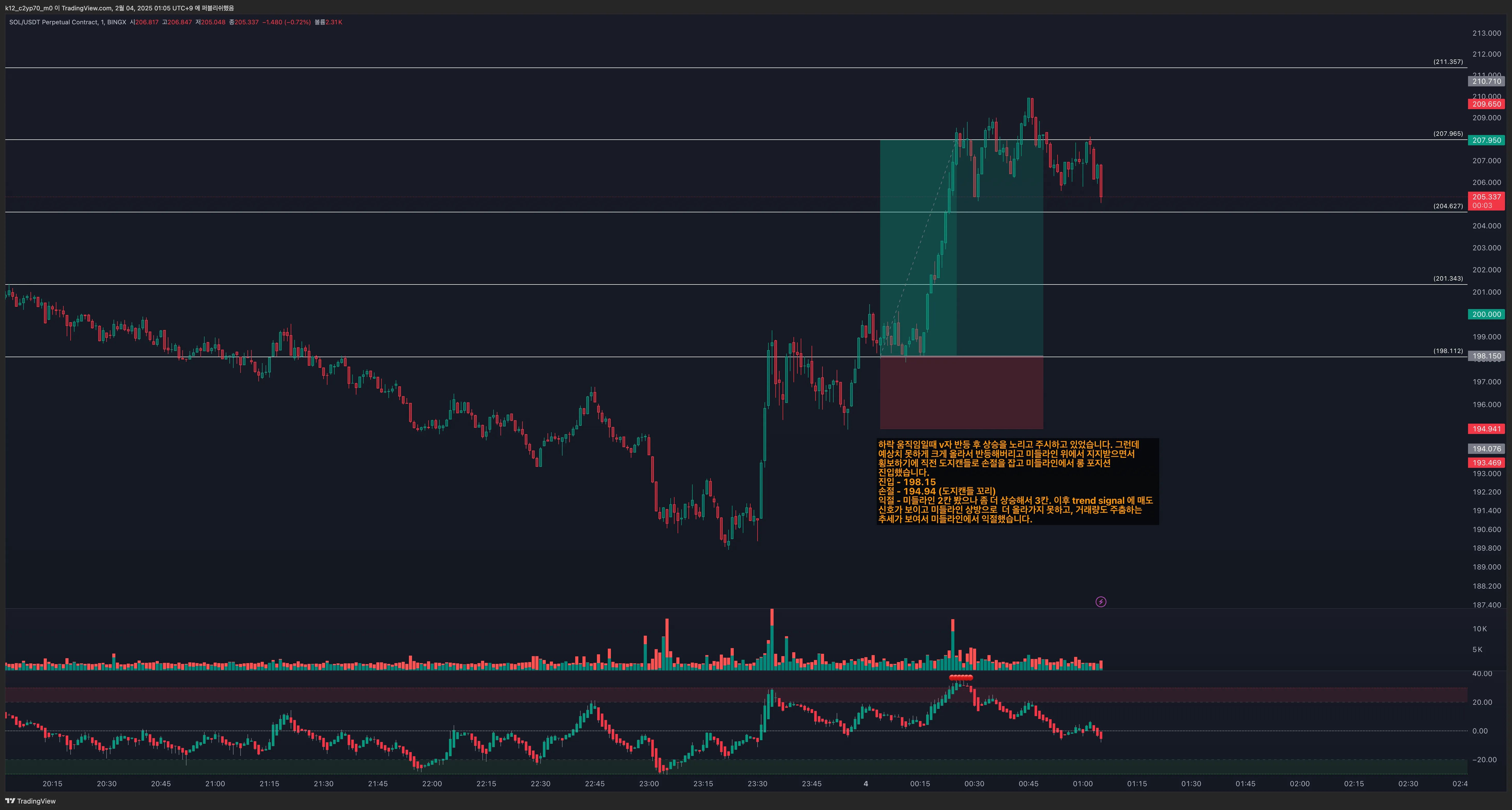
Task: Click the orange Korean trade annotation text box
Action: (1017, 481)
